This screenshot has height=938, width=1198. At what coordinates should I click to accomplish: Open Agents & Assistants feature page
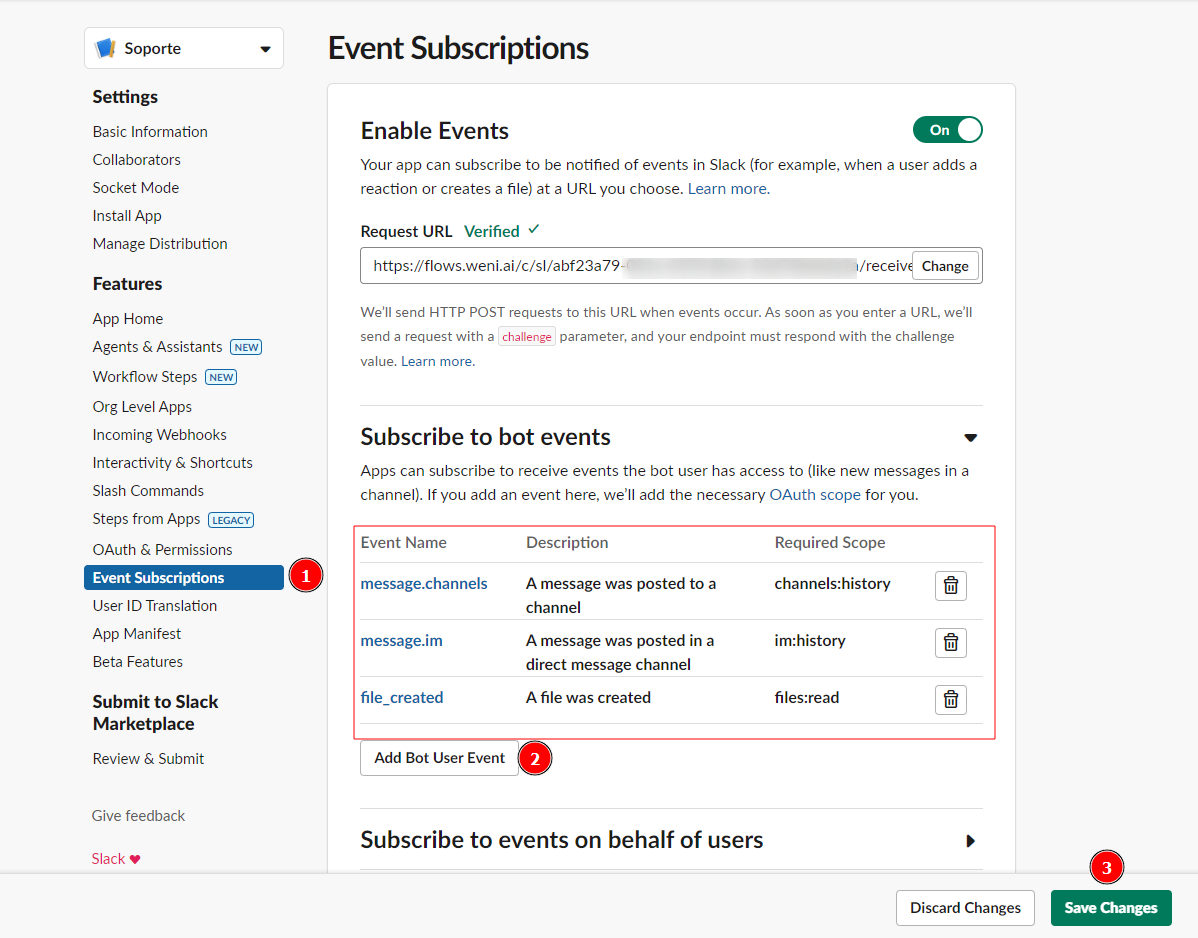tap(157, 347)
